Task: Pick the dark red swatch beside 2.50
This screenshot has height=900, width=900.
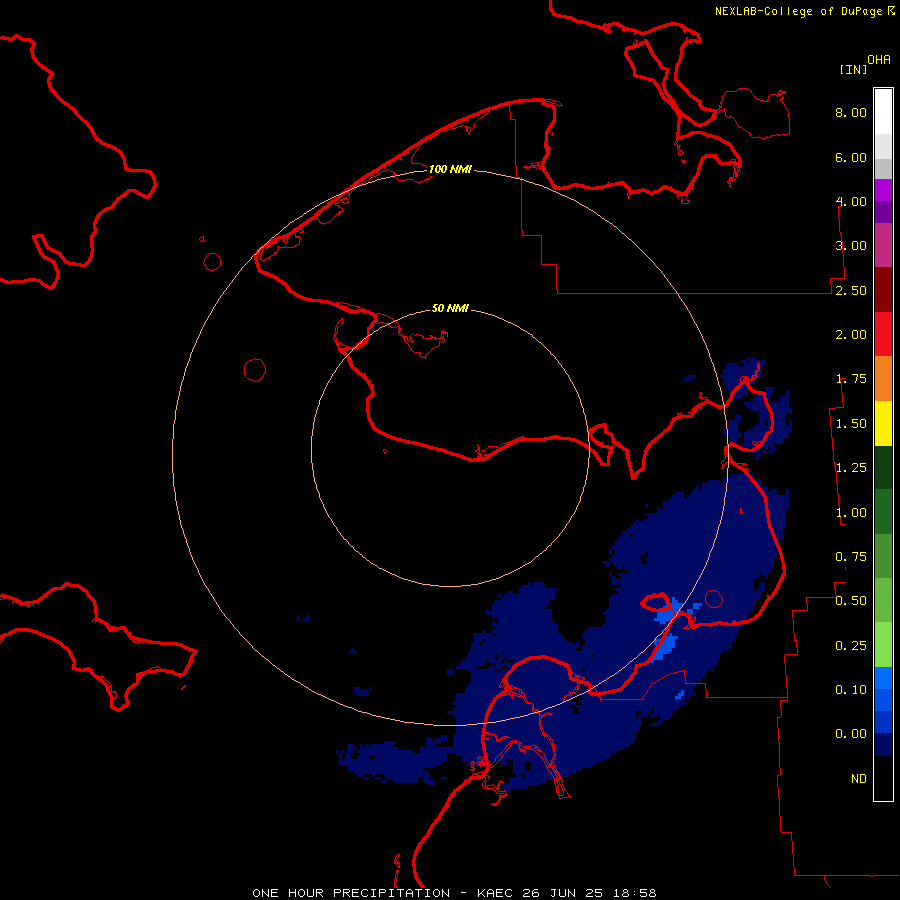Action: pyautogui.click(x=883, y=290)
